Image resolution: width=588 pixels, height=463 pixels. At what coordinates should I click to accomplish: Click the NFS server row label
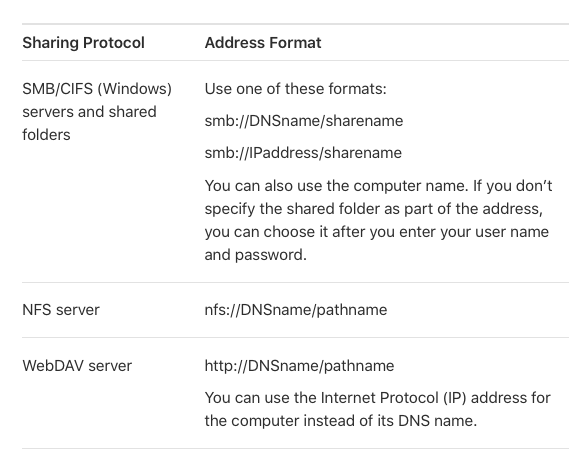click(61, 310)
